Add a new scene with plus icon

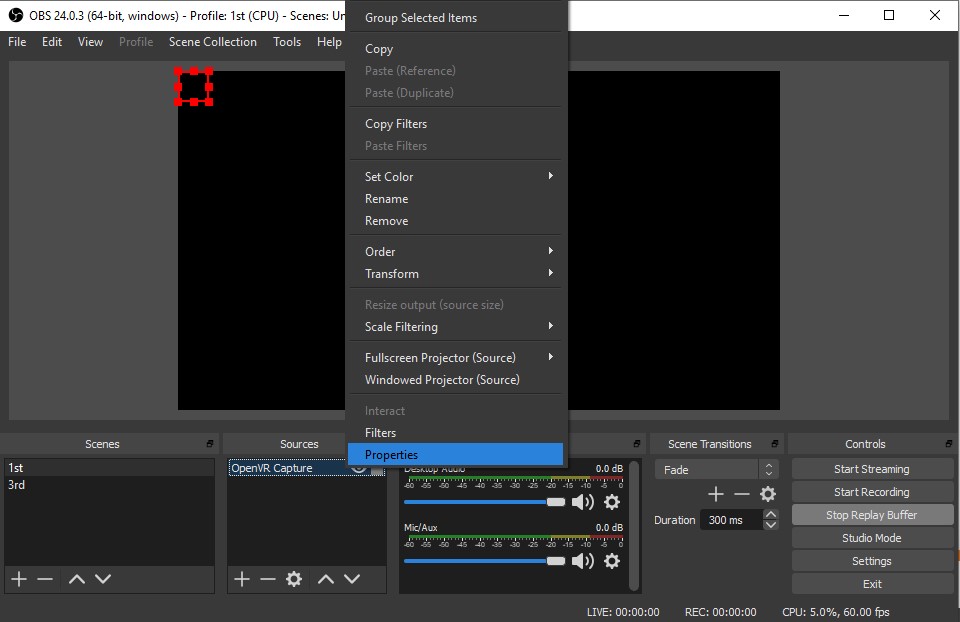pos(18,579)
